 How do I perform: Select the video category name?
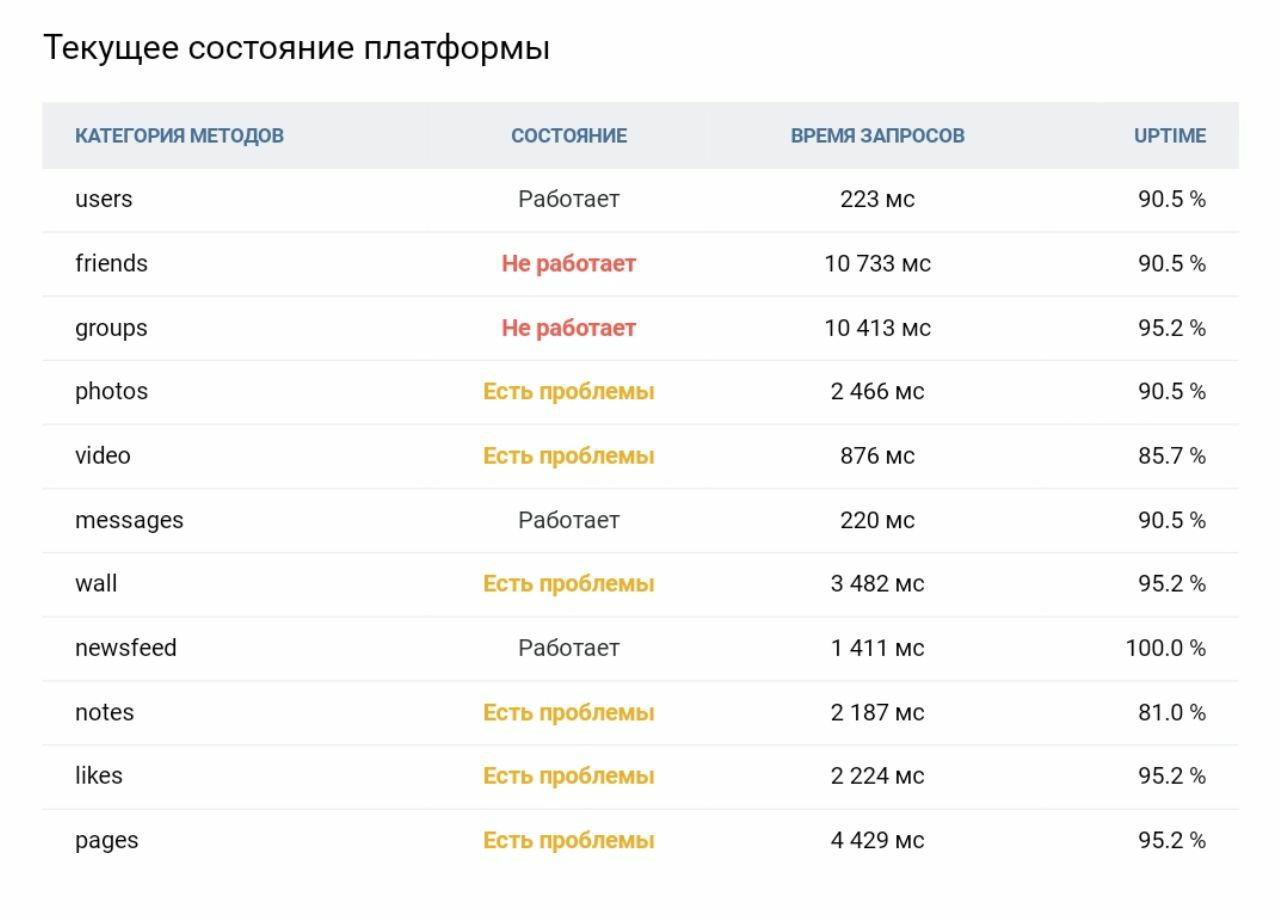(x=102, y=456)
